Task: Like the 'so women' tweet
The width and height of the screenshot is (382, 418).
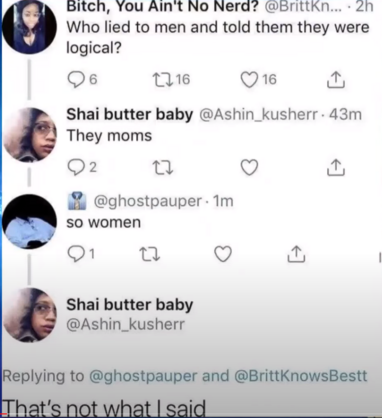Action: [223, 254]
